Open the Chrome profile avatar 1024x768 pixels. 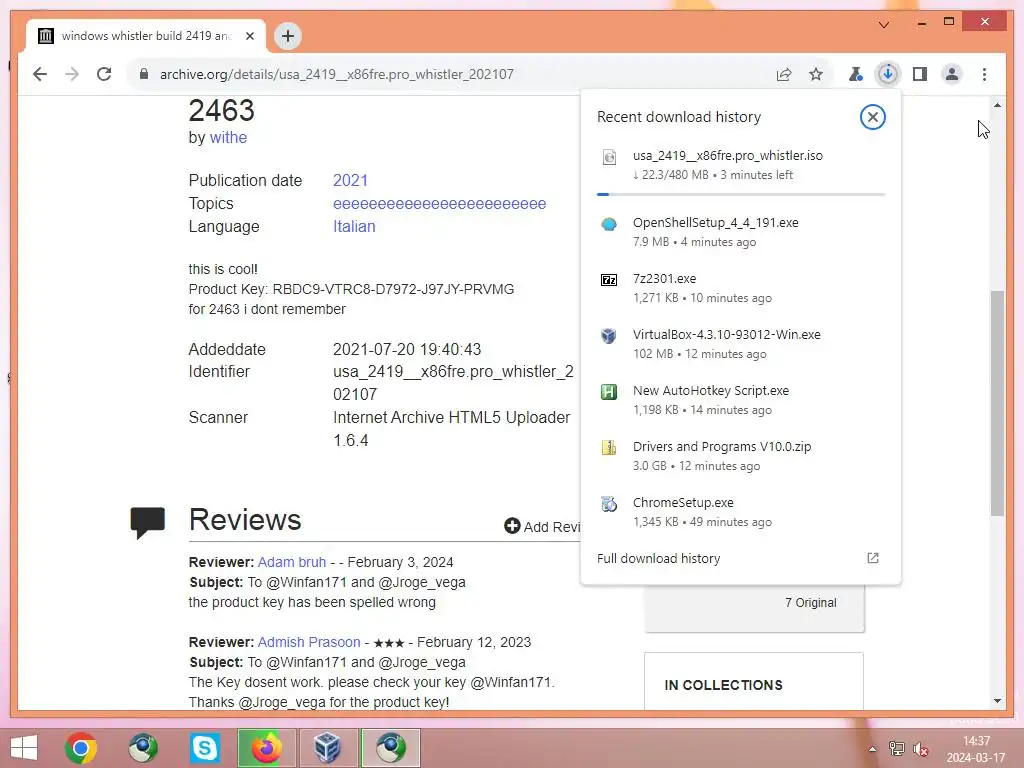pos(952,74)
